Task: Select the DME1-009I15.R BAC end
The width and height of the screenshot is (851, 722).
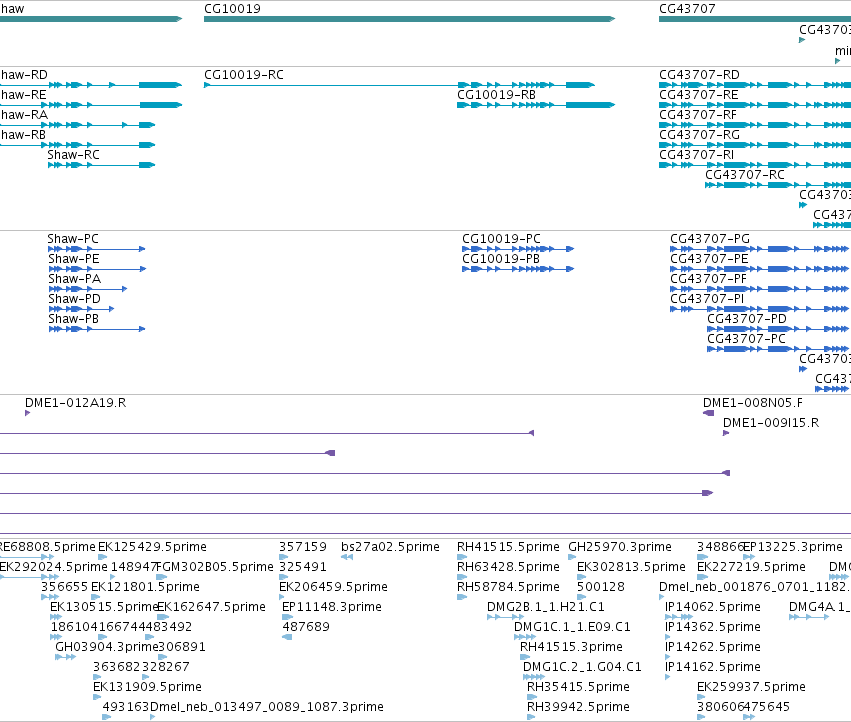Action: pyautogui.click(x=726, y=433)
